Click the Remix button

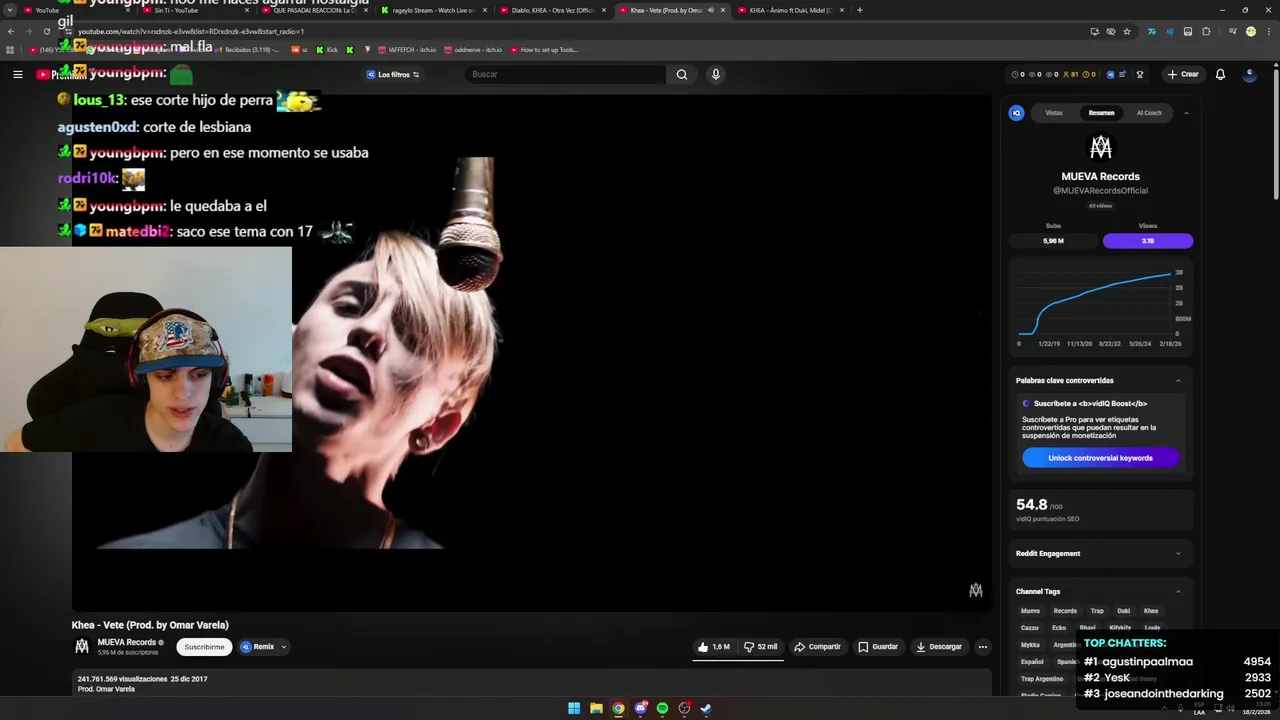click(x=257, y=647)
